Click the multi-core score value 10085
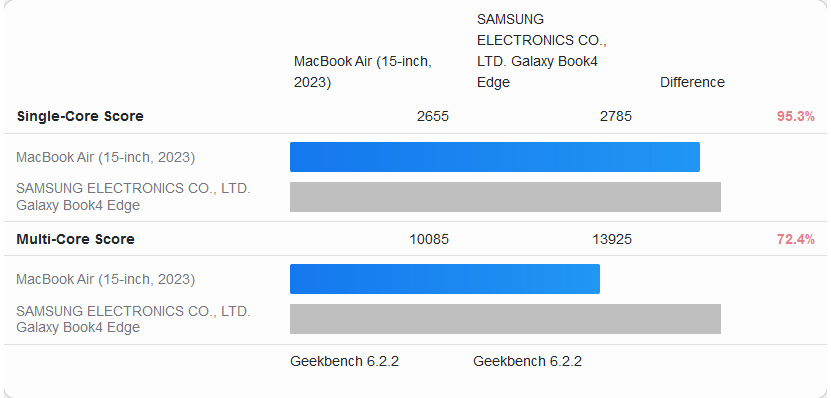 tap(429, 239)
